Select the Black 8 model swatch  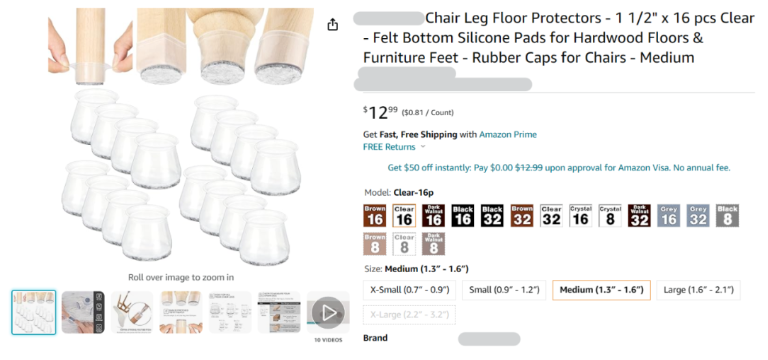coord(727,216)
